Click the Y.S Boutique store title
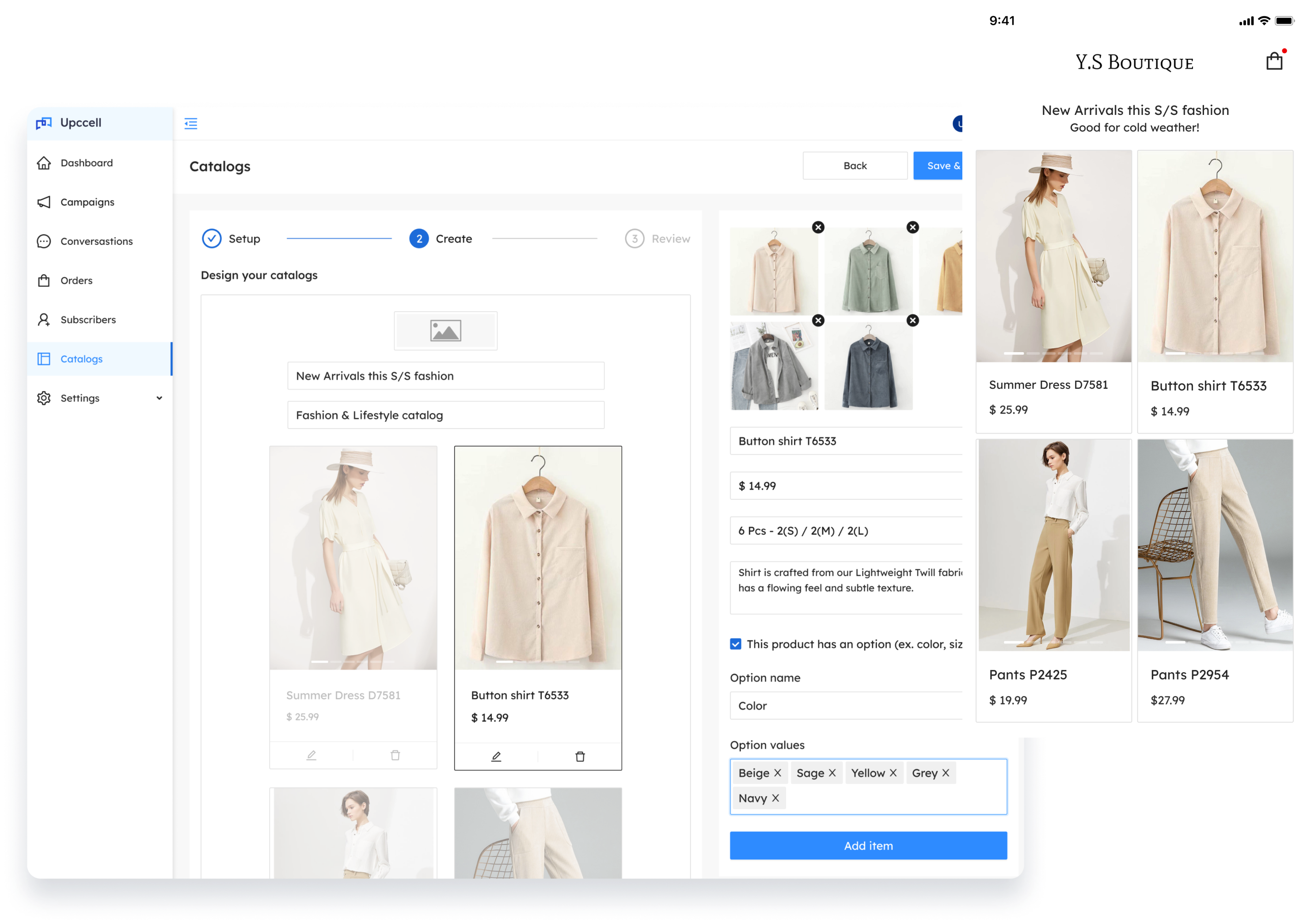 [1134, 62]
